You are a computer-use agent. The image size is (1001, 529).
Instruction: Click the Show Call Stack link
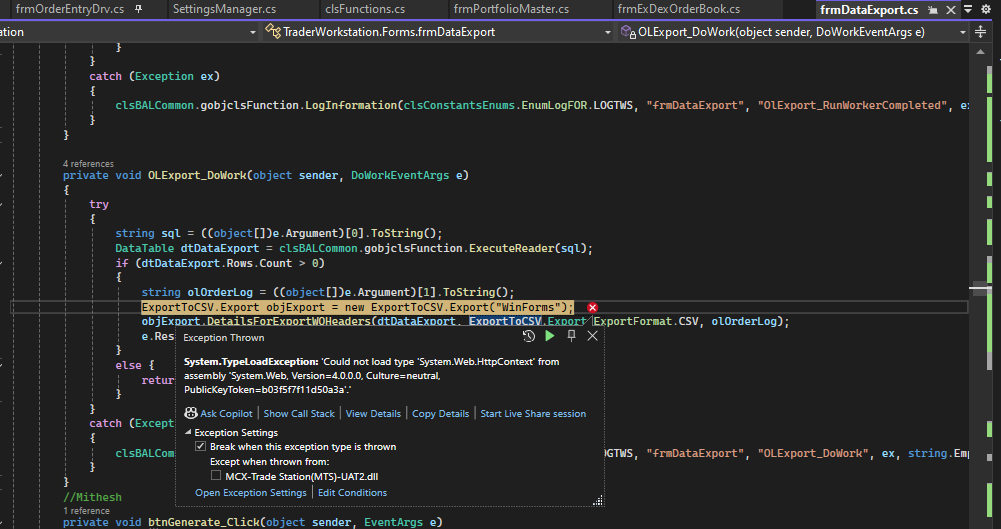pyautogui.click(x=299, y=413)
